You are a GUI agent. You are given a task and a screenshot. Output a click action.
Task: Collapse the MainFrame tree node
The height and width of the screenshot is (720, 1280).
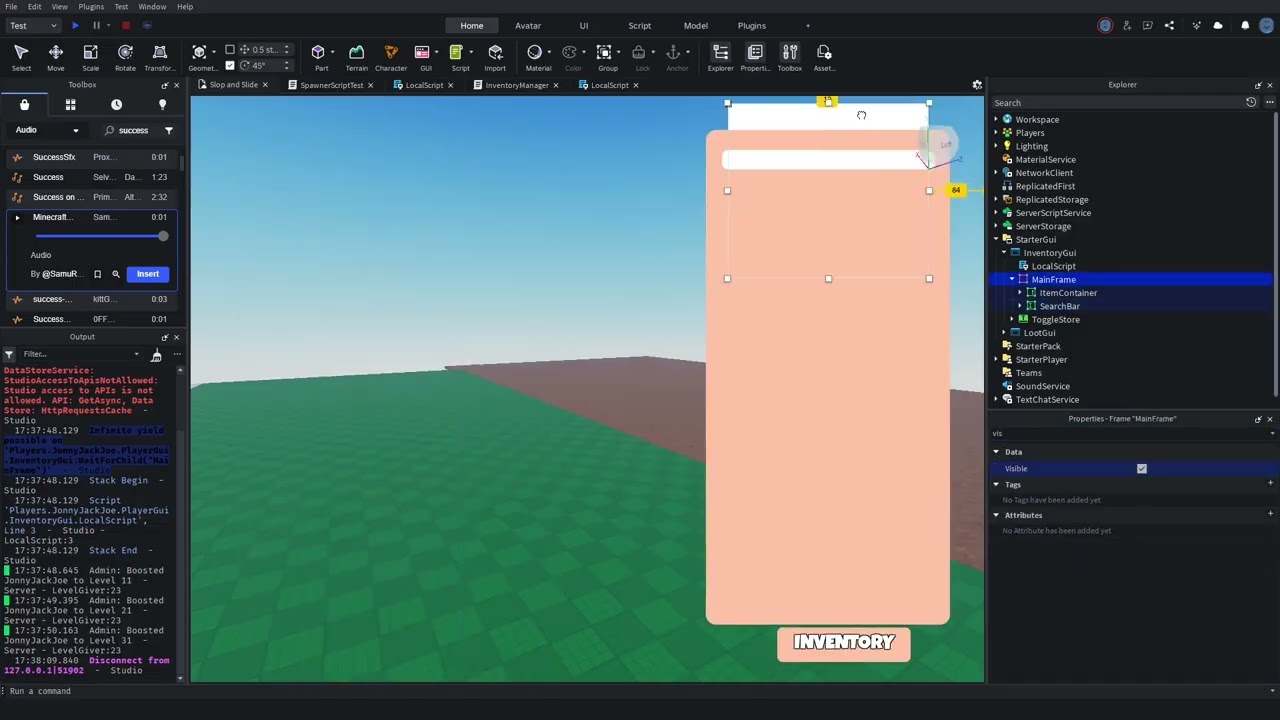point(1012,280)
